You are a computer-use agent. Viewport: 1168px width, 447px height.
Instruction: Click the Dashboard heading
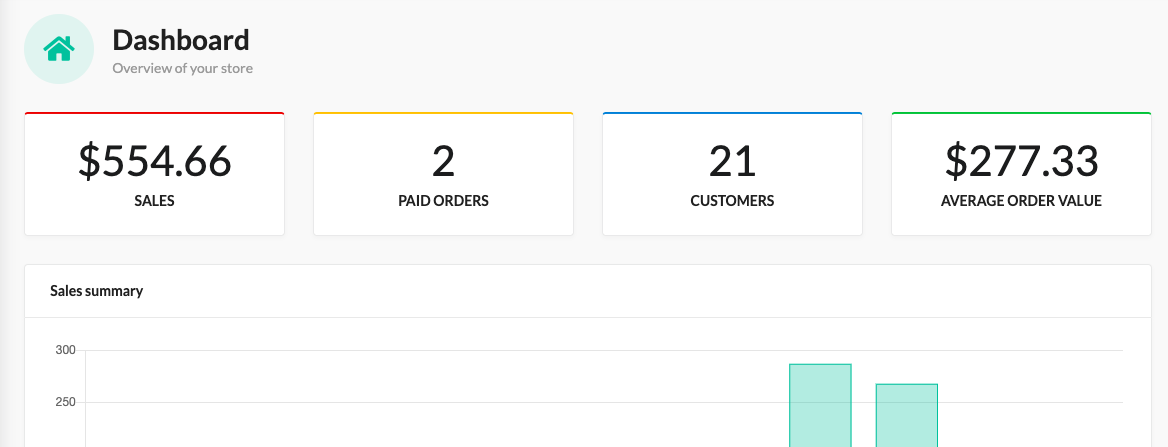point(181,40)
